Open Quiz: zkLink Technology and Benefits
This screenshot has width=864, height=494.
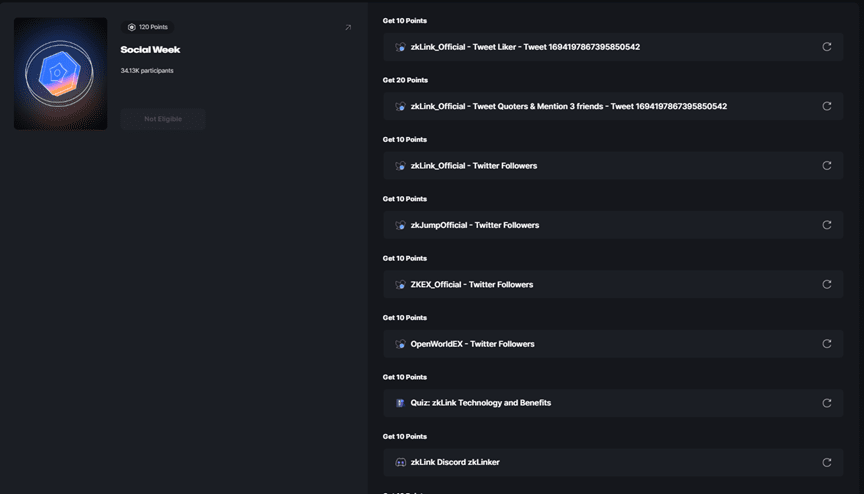(x=613, y=403)
